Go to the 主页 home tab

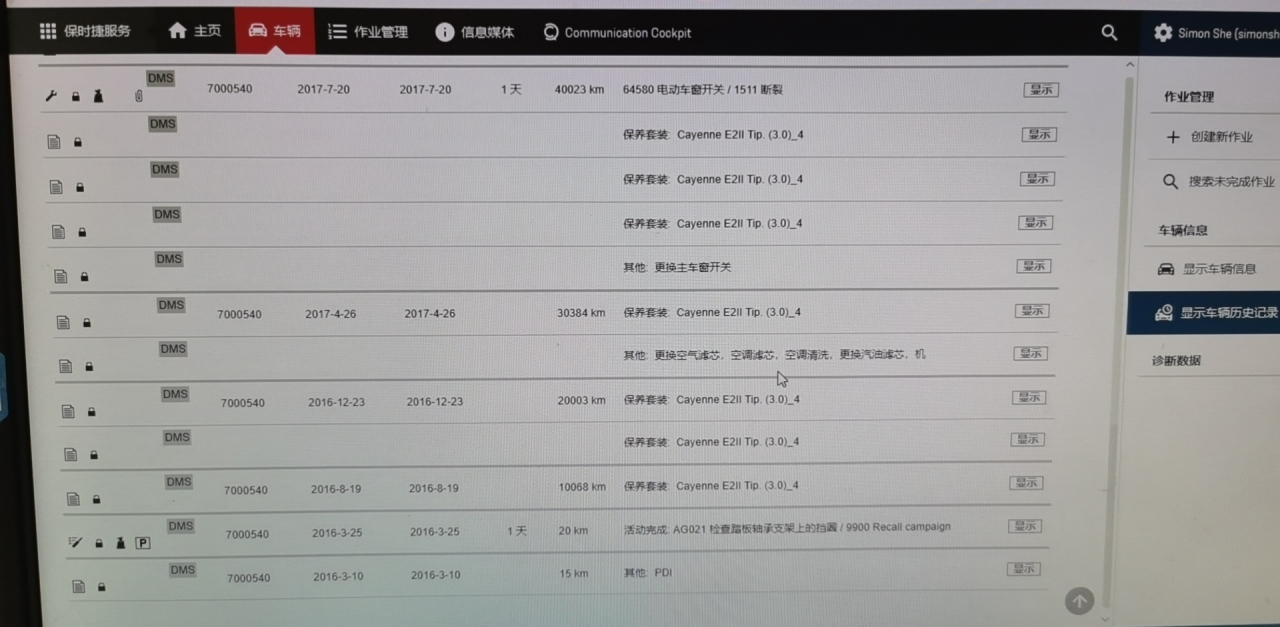click(195, 31)
